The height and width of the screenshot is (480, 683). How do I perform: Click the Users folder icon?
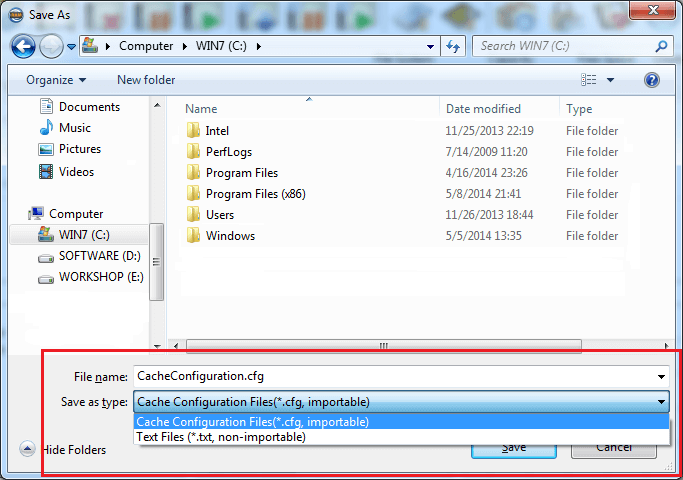(x=193, y=214)
